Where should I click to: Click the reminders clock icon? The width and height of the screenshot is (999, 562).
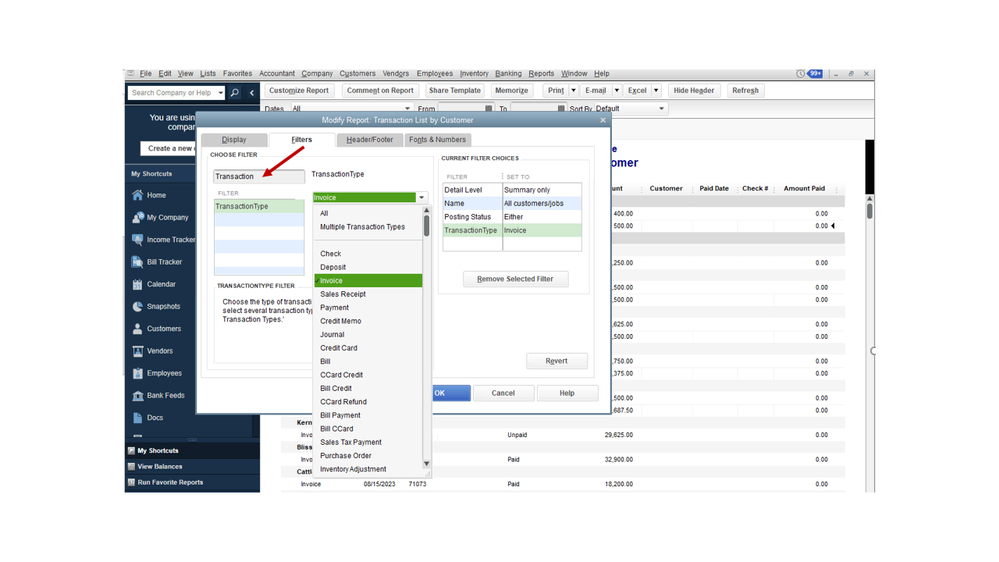[x=800, y=74]
